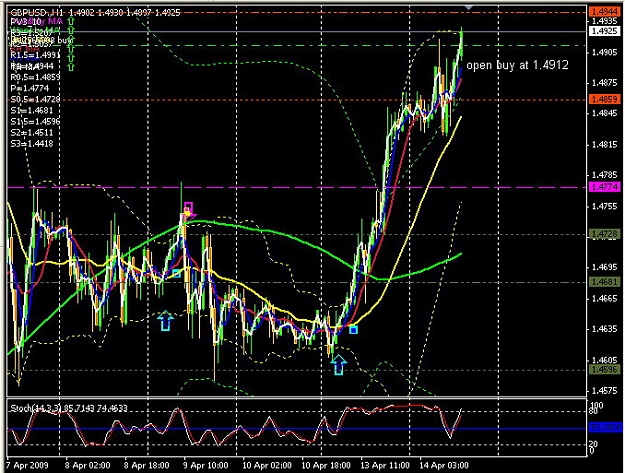The image size is (625, 473).
Task: Click the 1.4695 value on price scale
Action: tap(605, 267)
